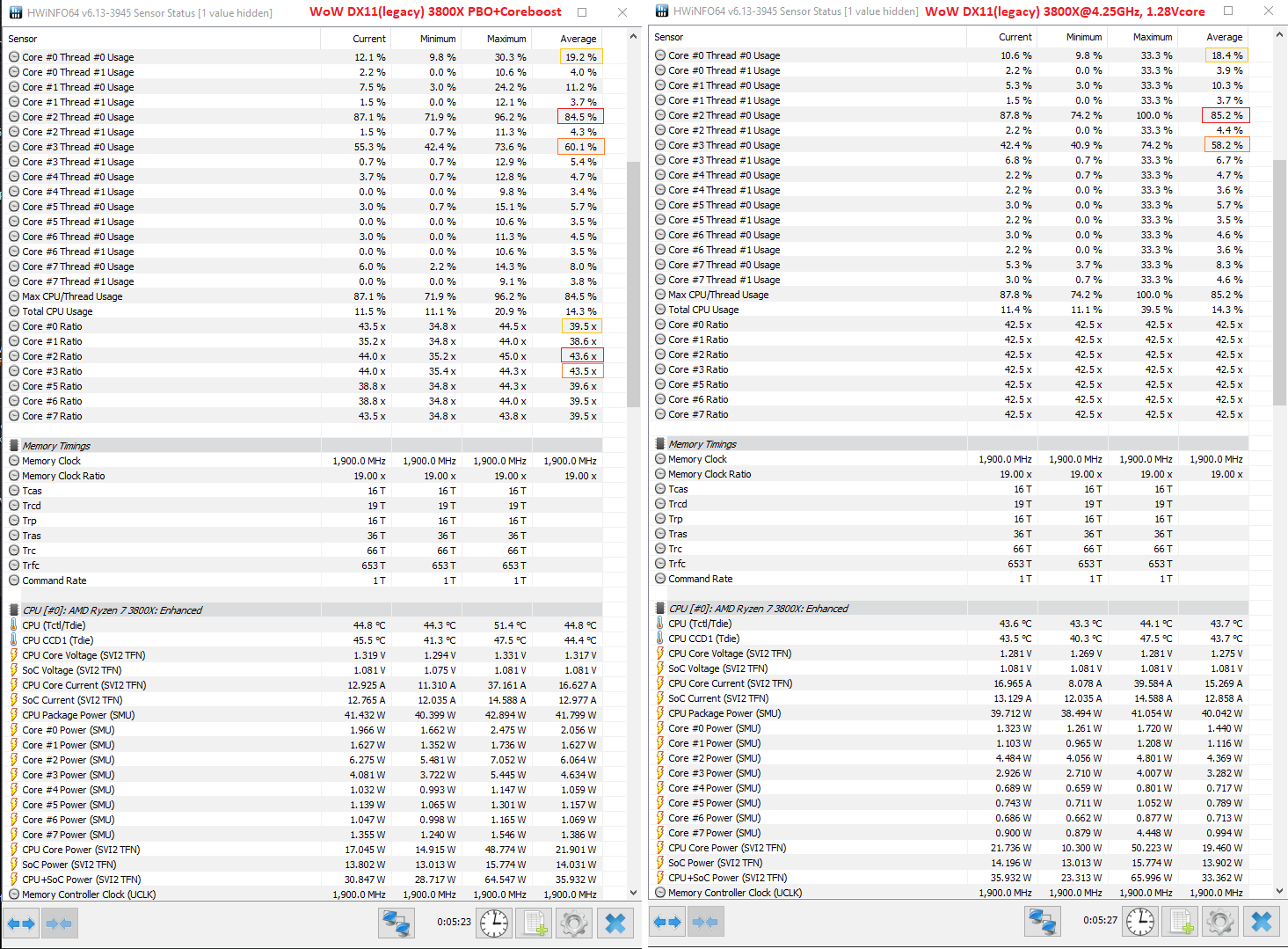Screen dimensions: 1288x949
Task: Click lightning icon for CPU Core Voltage, left window
Action: [14, 655]
